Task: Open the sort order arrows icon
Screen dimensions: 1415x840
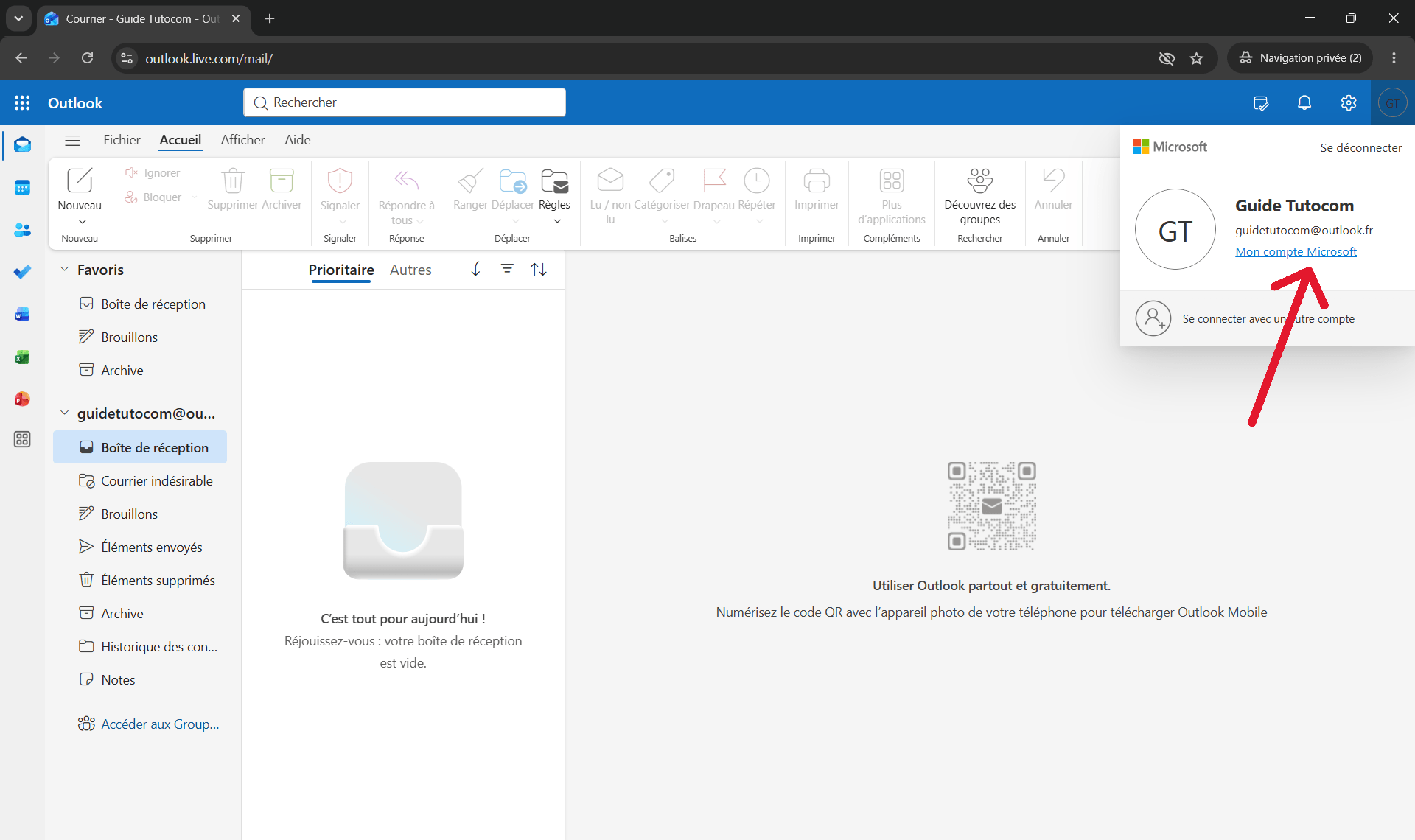Action: point(539,270)
